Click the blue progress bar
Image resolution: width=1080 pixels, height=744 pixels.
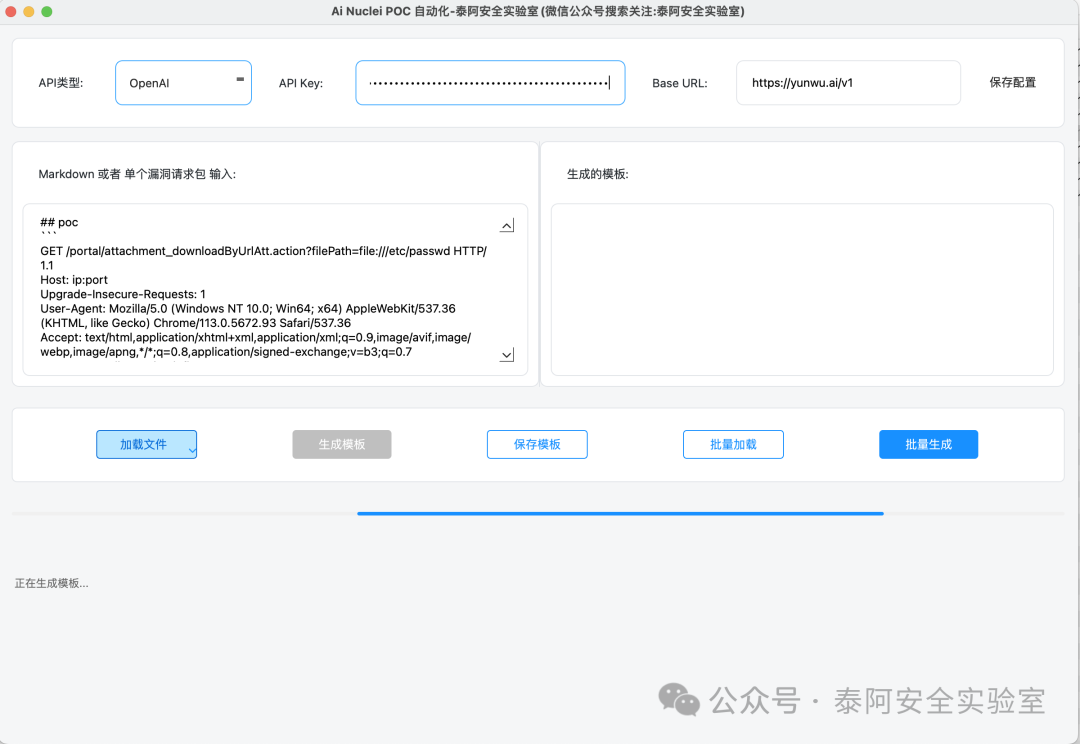coord(620,513)
